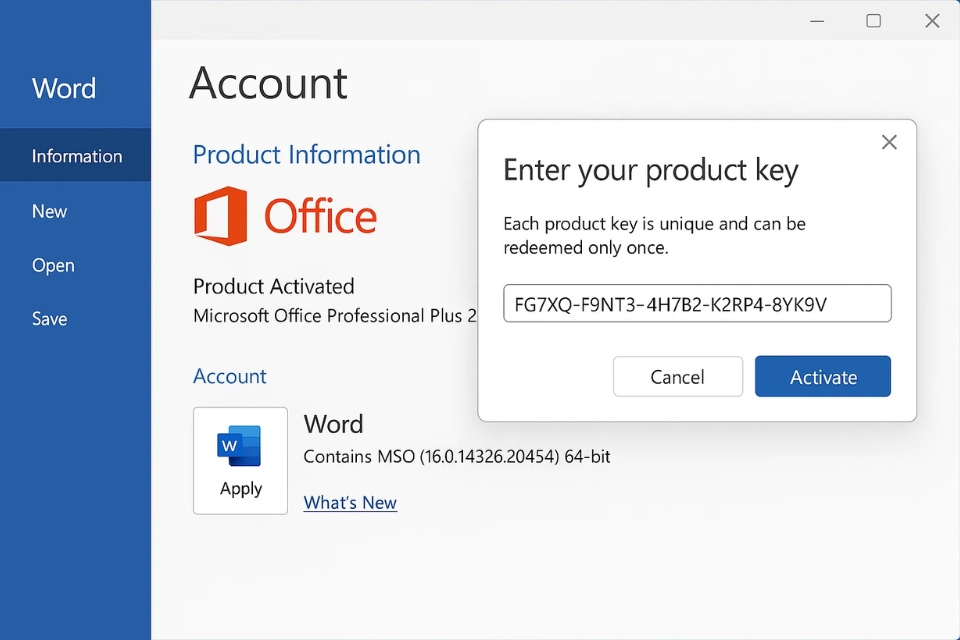Click the Contains MSO version text
This screenshot has height=640, width=960.
[x=457, y=456]
